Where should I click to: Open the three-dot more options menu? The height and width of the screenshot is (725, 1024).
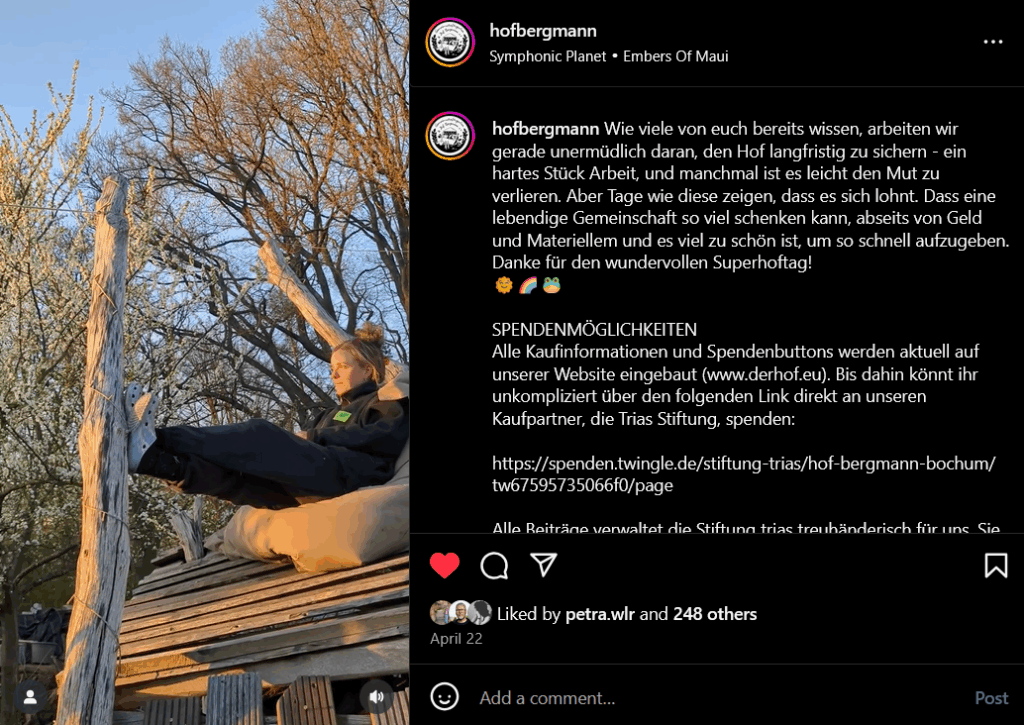point(993,42)
